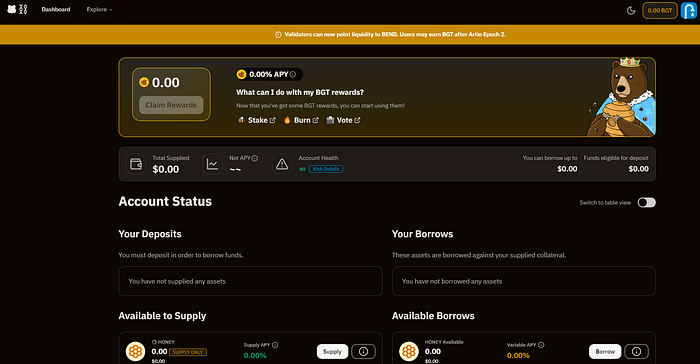
Task: Click the Account Health warning triangle icon
Action: (282, 164)
